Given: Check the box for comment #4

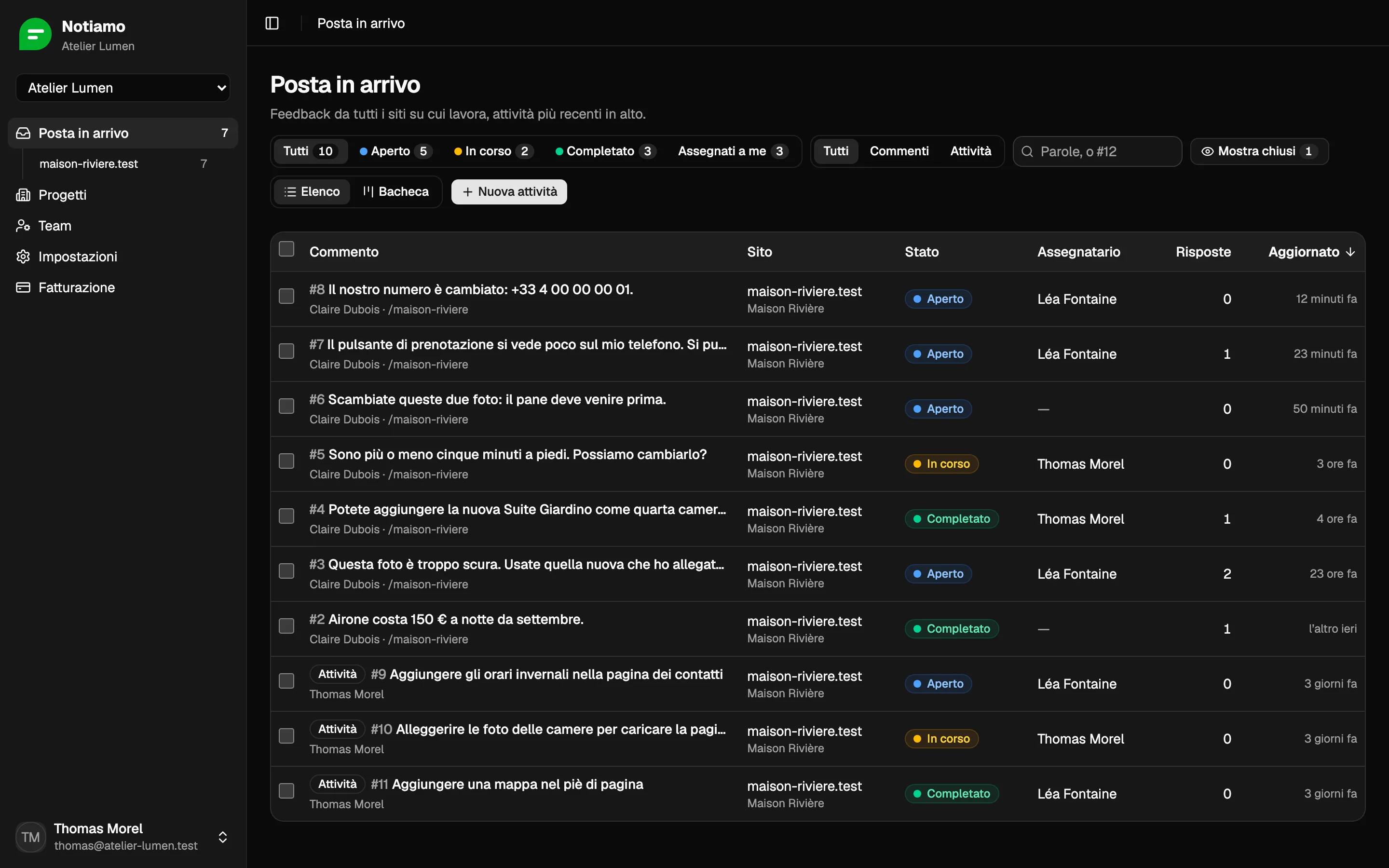Looking at the screenshot, I should pos(286,516).
